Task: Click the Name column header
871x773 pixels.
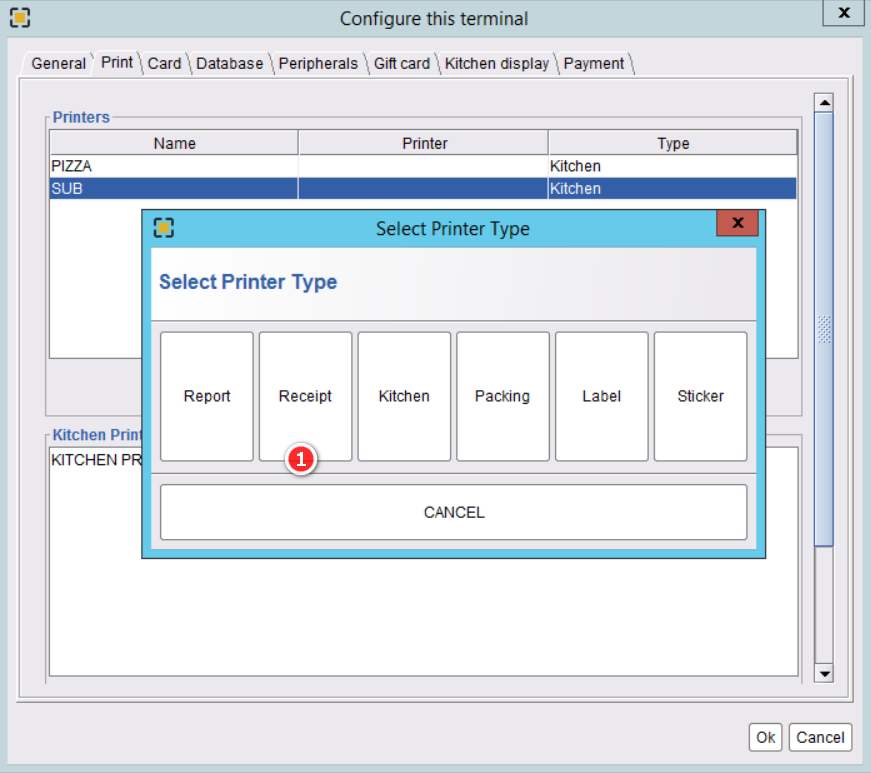Action: click(174, 143)
